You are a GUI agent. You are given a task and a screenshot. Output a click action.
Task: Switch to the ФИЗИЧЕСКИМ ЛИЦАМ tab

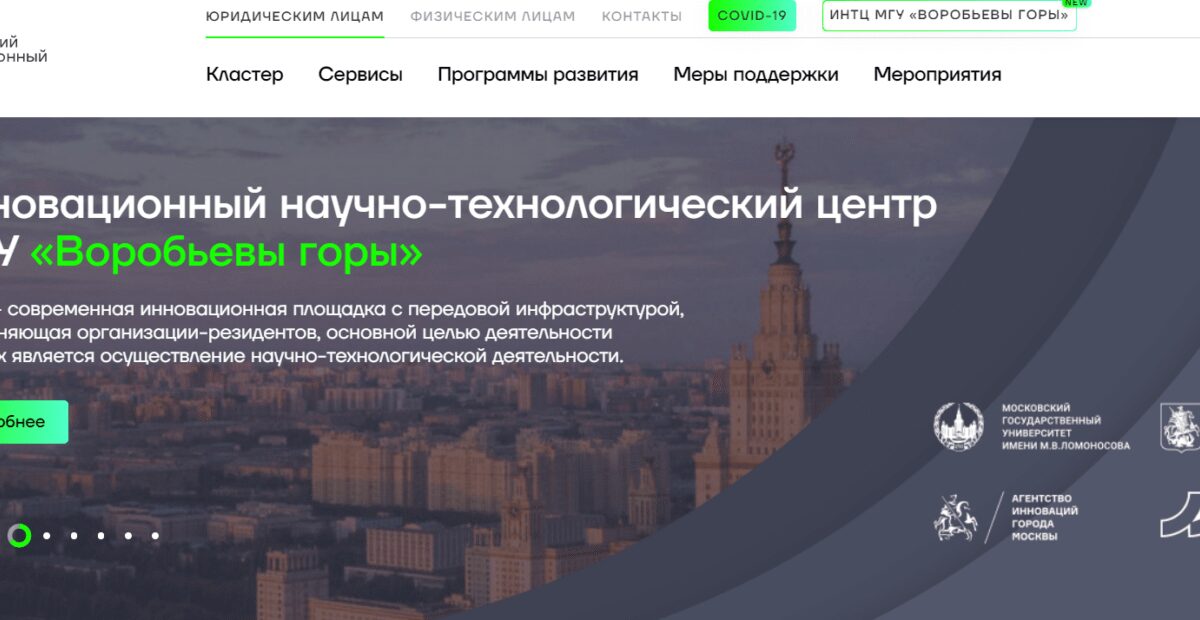tap(492, 17)
